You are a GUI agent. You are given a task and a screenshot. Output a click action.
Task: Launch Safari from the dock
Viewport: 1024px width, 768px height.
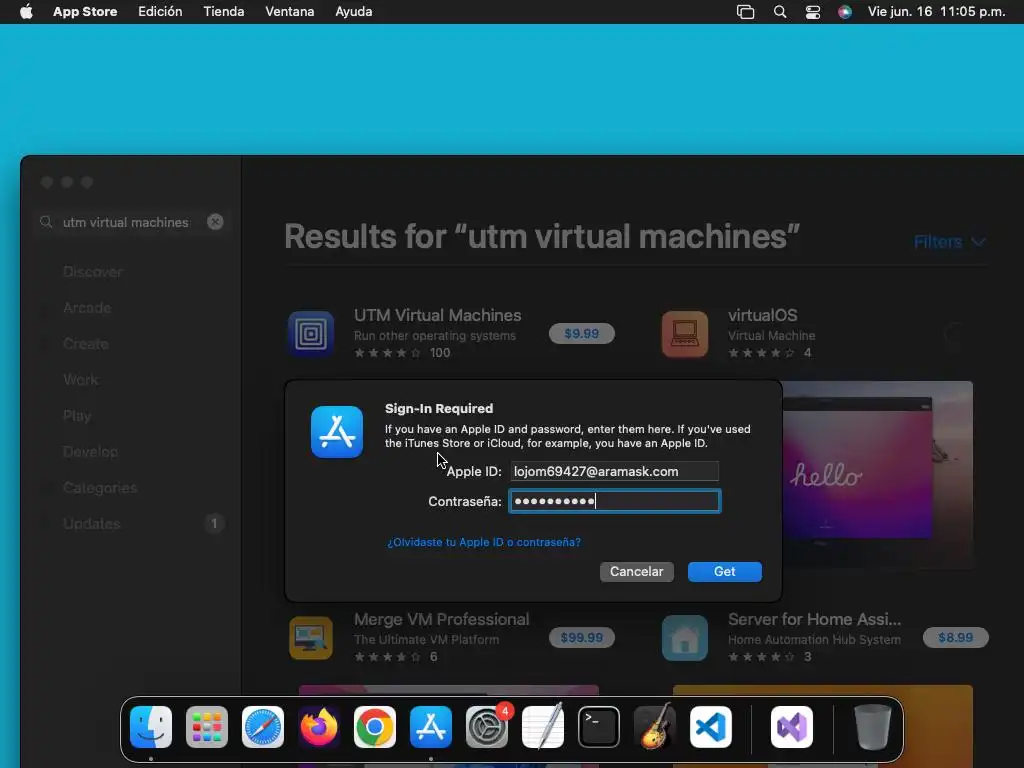263,727
